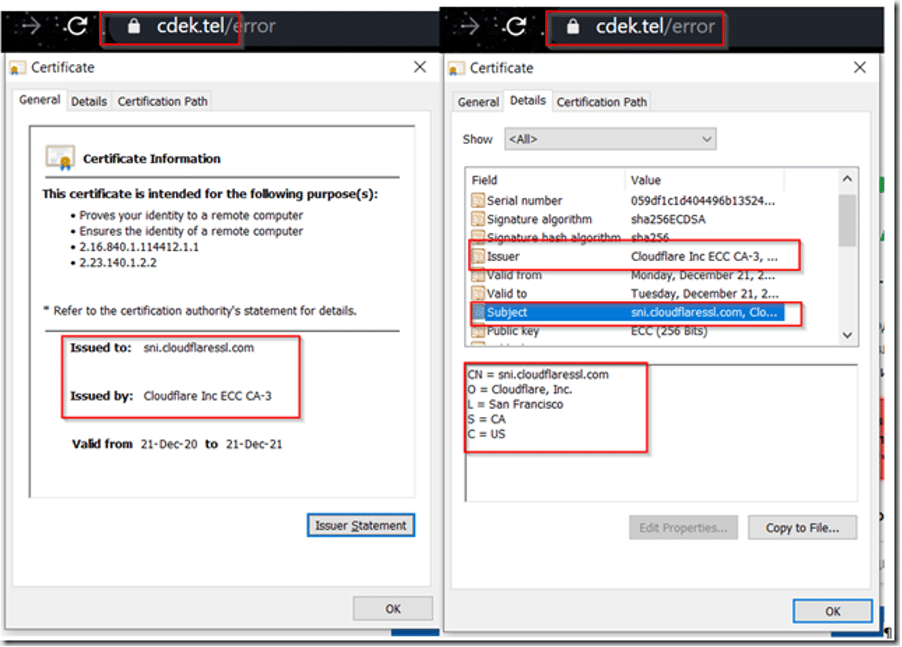This screenshot has width=902, height=647.
Task: Reload the page in the left browser bar
Action: point(77,26)
